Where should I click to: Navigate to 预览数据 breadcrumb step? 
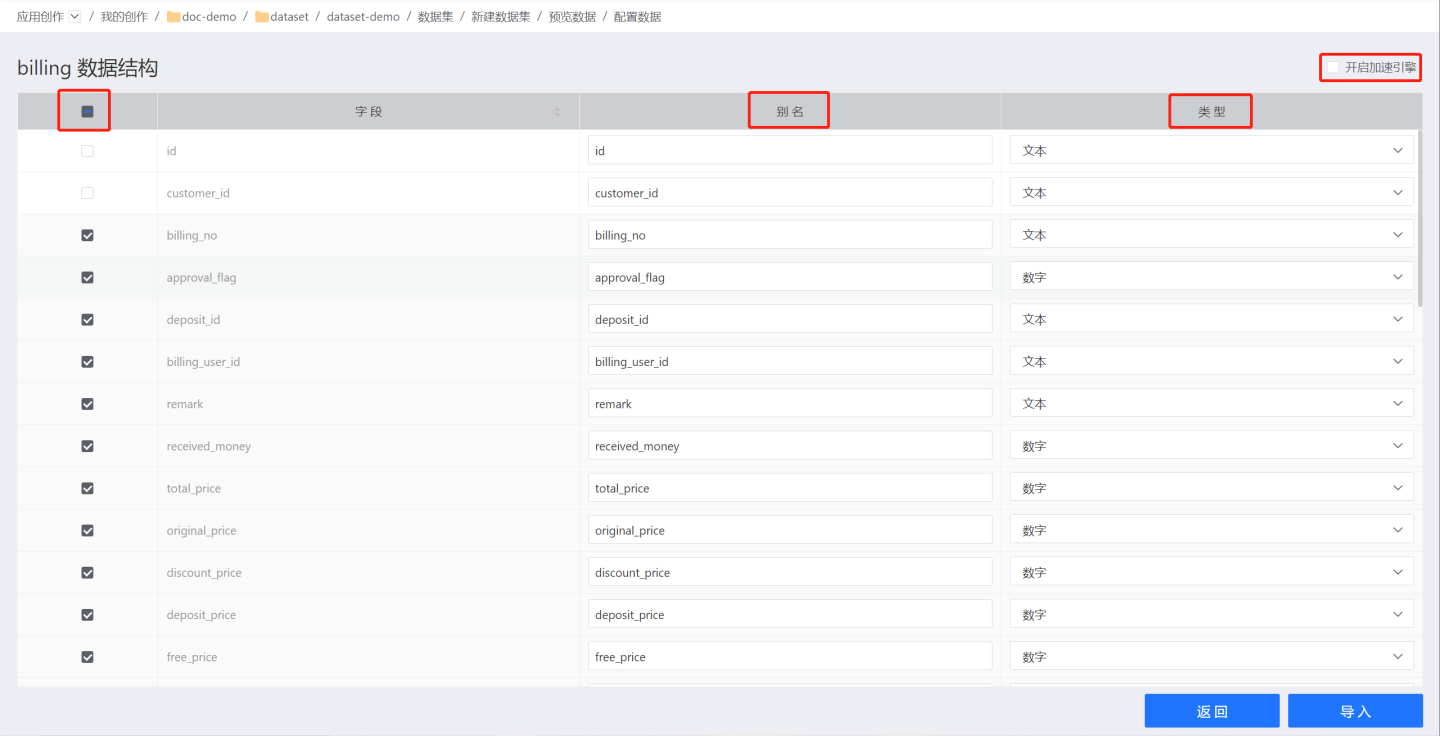(x=572, y=17)
